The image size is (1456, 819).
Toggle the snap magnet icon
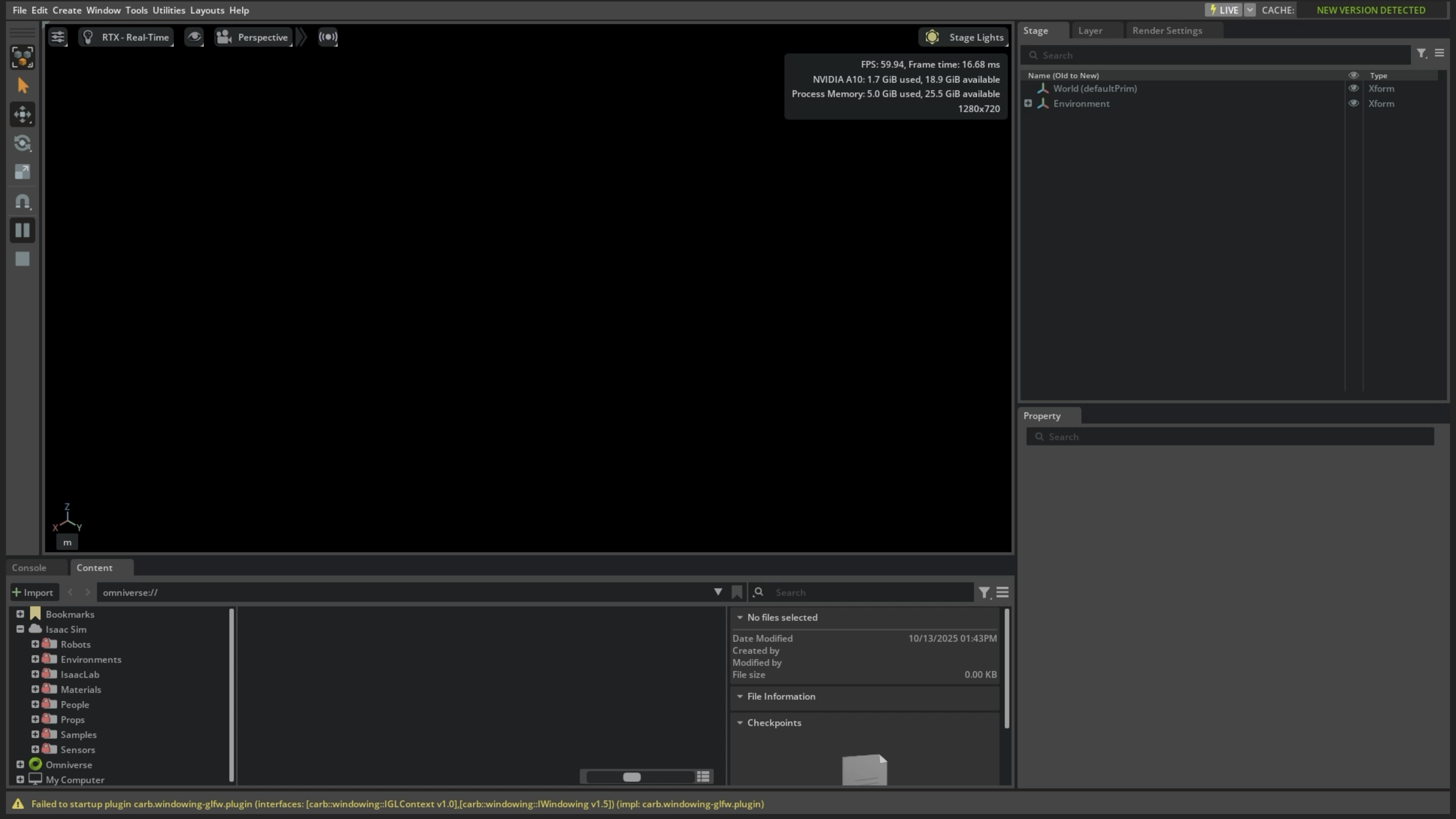pyautogui.click(x=22, y=201)
